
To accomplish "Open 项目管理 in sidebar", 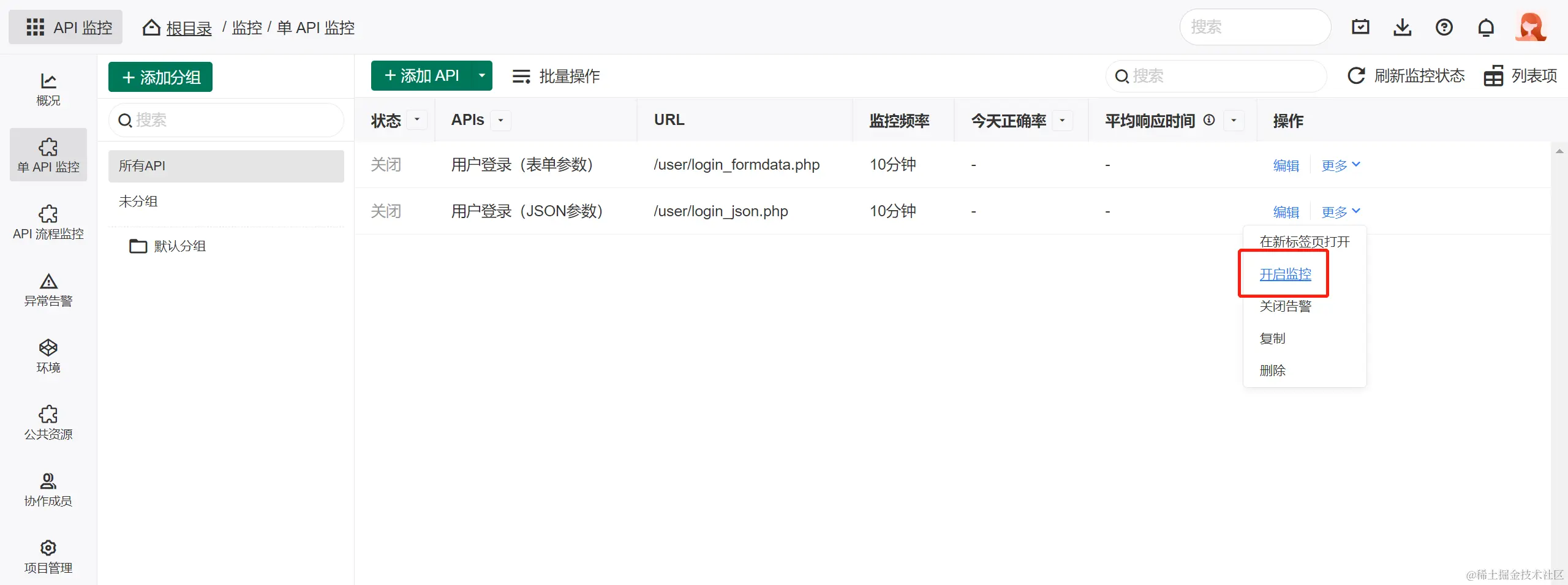I will (x=48, y=556).
